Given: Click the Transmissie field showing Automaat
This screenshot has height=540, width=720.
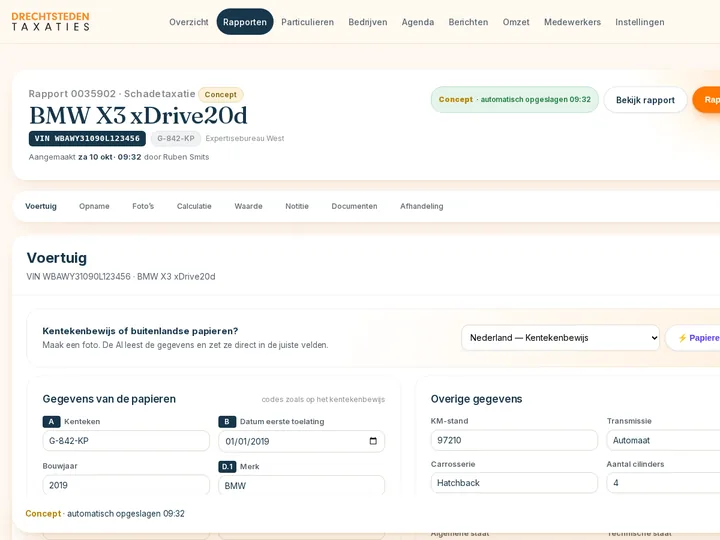Looking at the screenshot, I should tap(663, 440).
